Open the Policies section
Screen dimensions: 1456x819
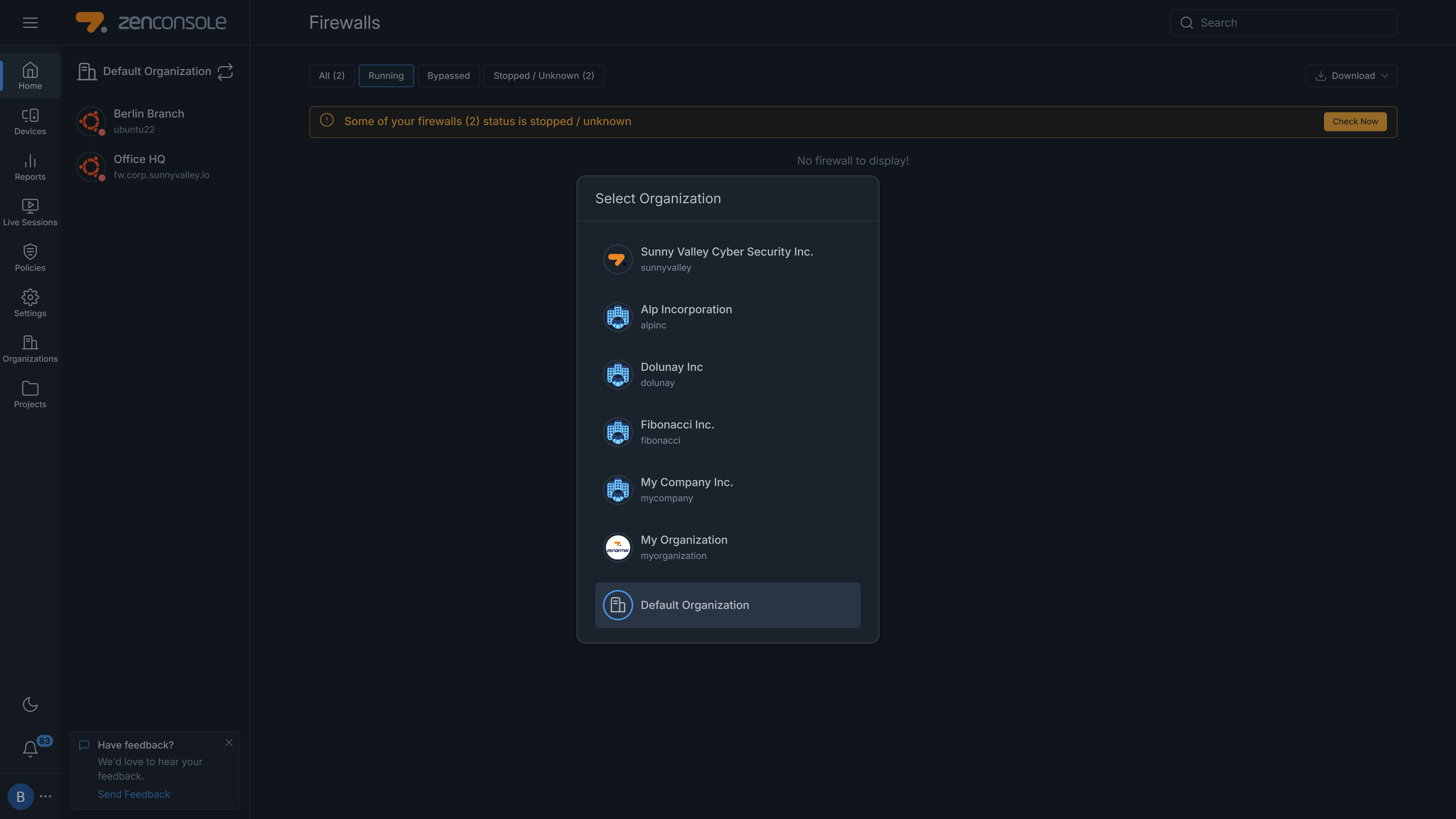pos(30,258)
